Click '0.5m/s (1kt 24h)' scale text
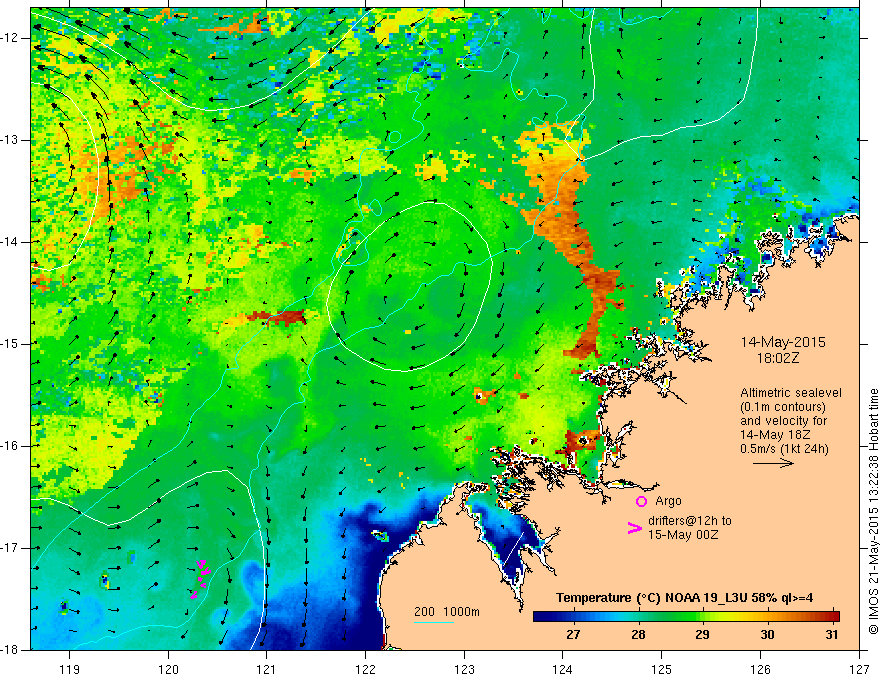The image size is (880, 680). [x=784, y=449]
